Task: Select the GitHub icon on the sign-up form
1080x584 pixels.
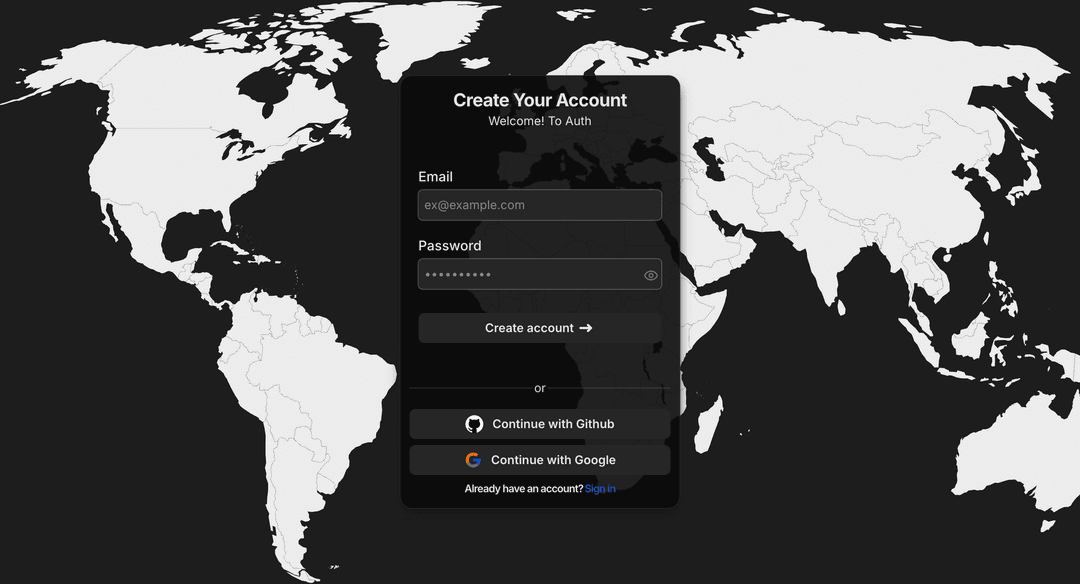Action: point(473,423)
